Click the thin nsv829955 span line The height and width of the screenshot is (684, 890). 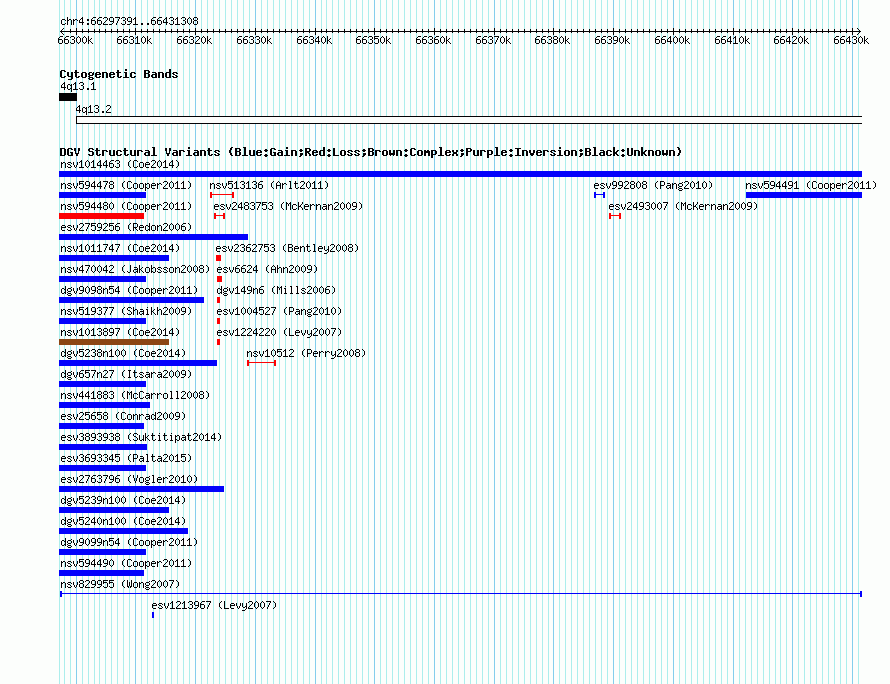click(461, 594)
